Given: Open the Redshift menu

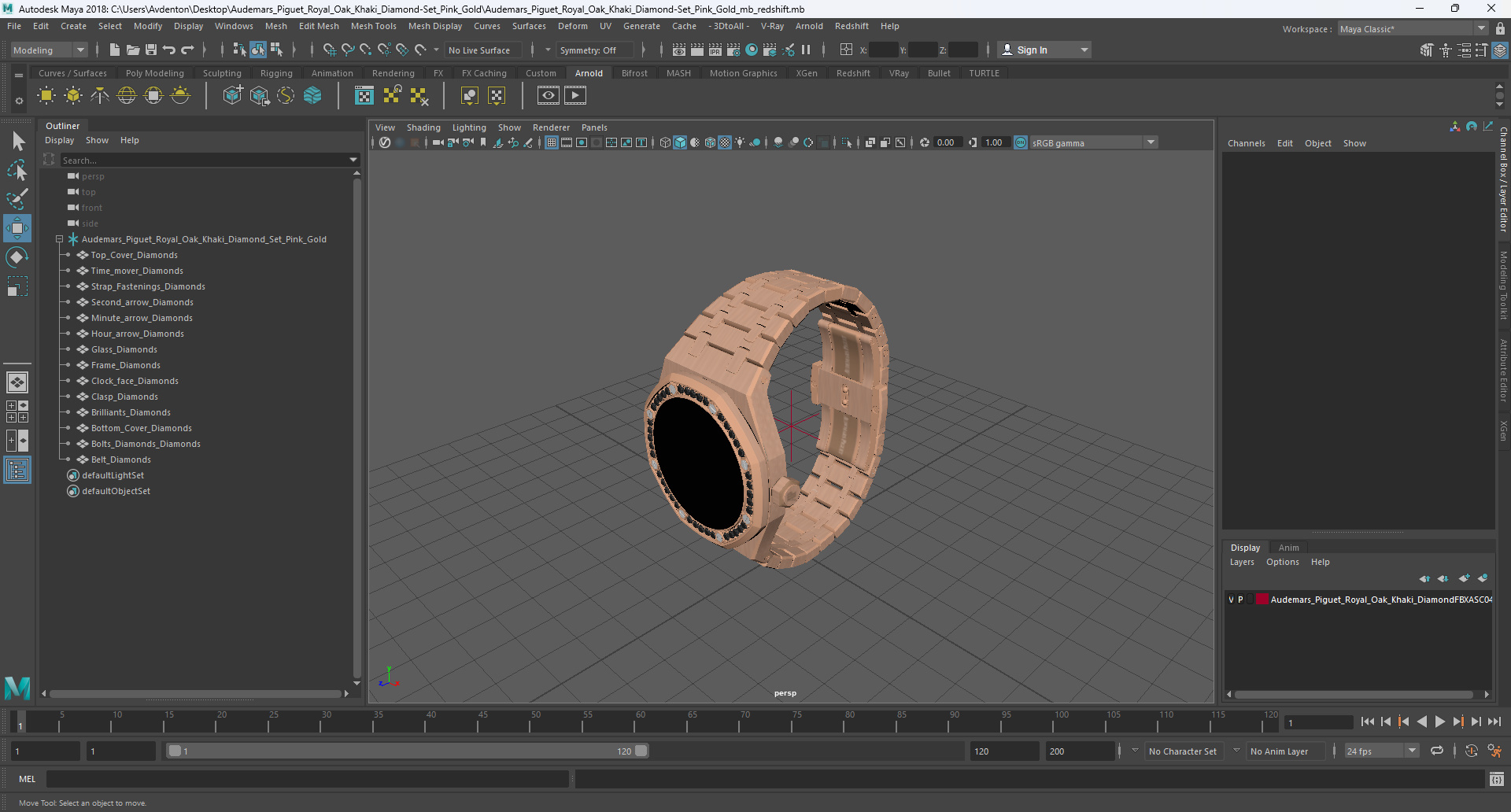Looking at the screenshot, I should (x=852, y=26).
